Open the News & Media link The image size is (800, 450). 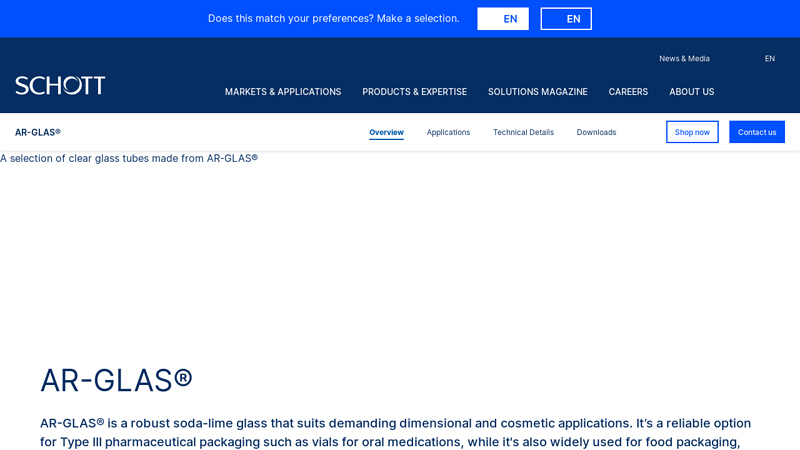[684, 59]
